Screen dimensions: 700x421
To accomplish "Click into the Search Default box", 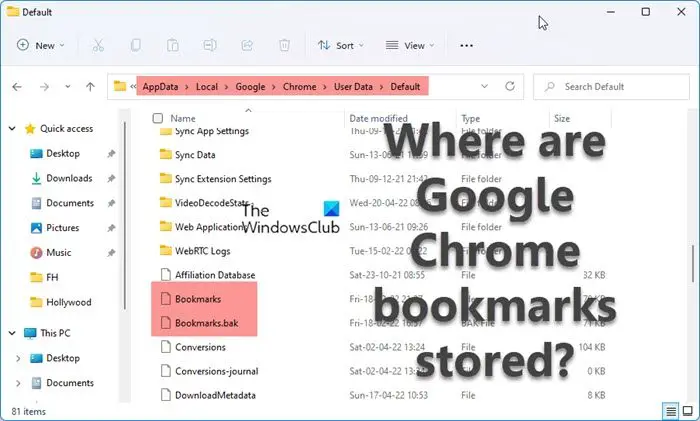I will click(x=612, y=87).
